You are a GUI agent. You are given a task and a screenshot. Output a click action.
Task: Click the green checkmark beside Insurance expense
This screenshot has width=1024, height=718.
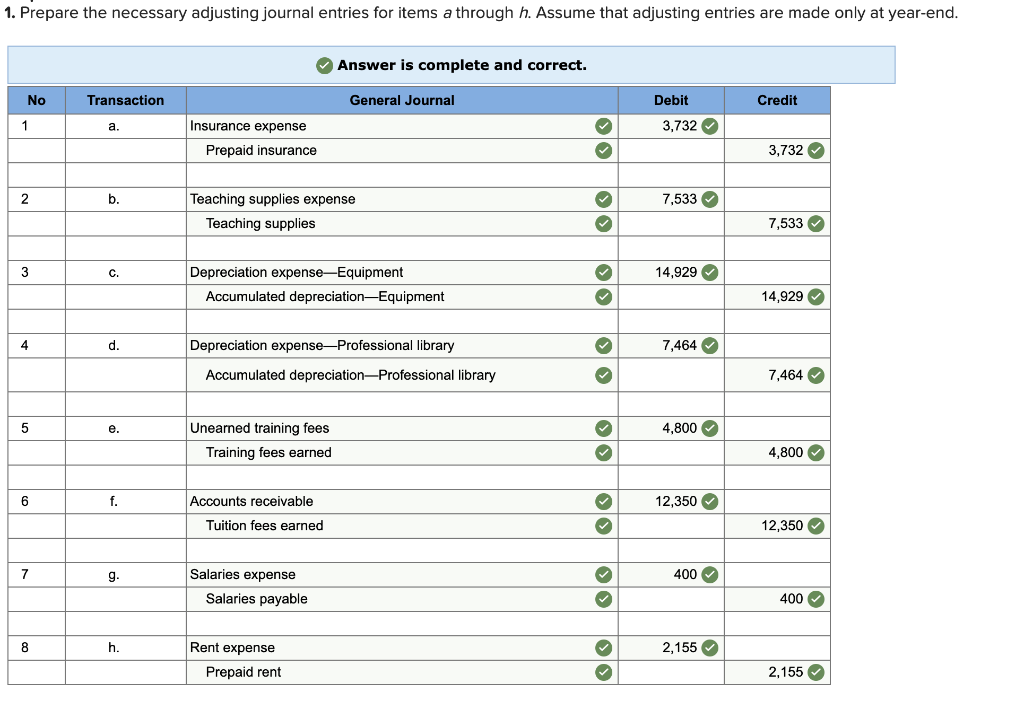[603, 125]
